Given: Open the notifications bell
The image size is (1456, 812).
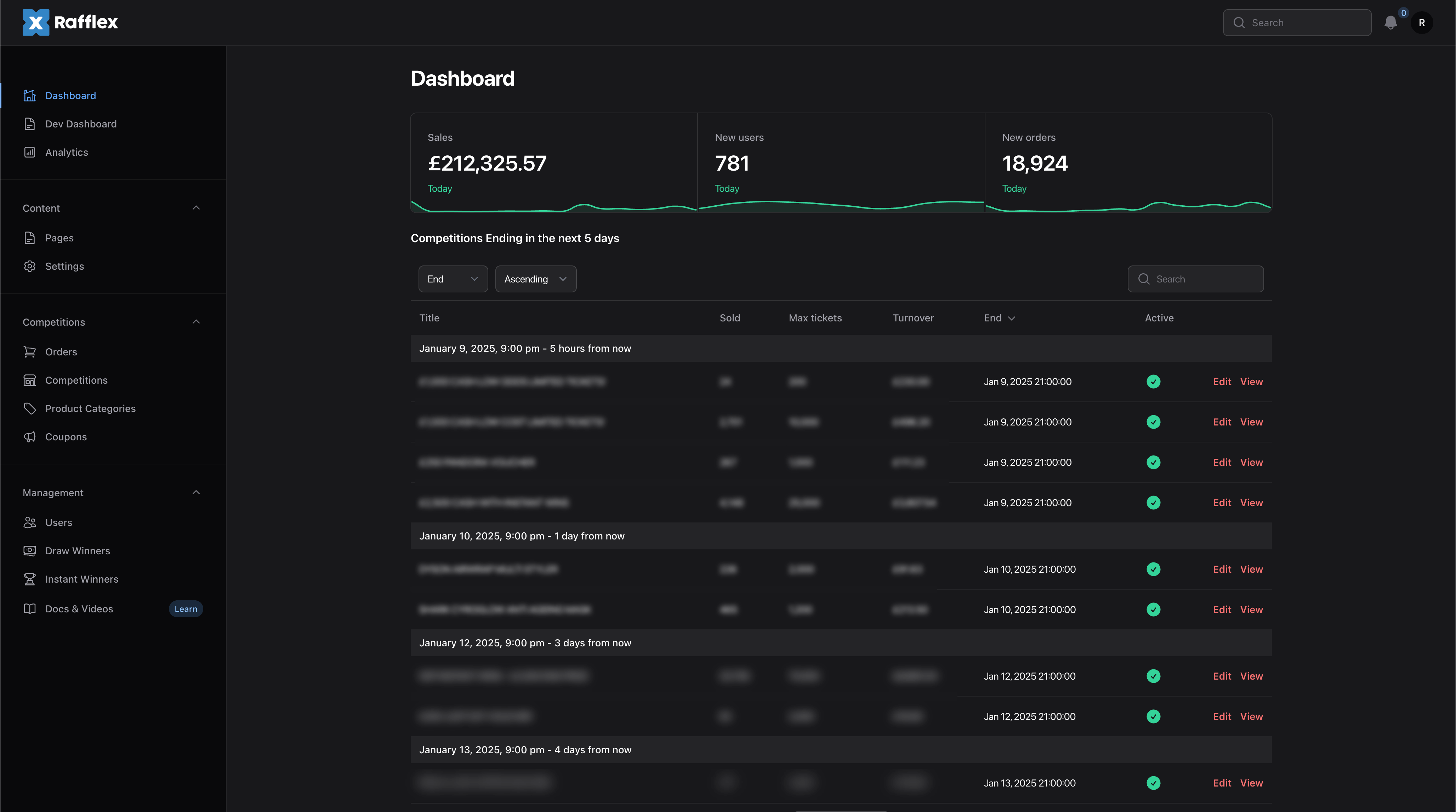Looking at the screenshot, I should point(1391,23).
